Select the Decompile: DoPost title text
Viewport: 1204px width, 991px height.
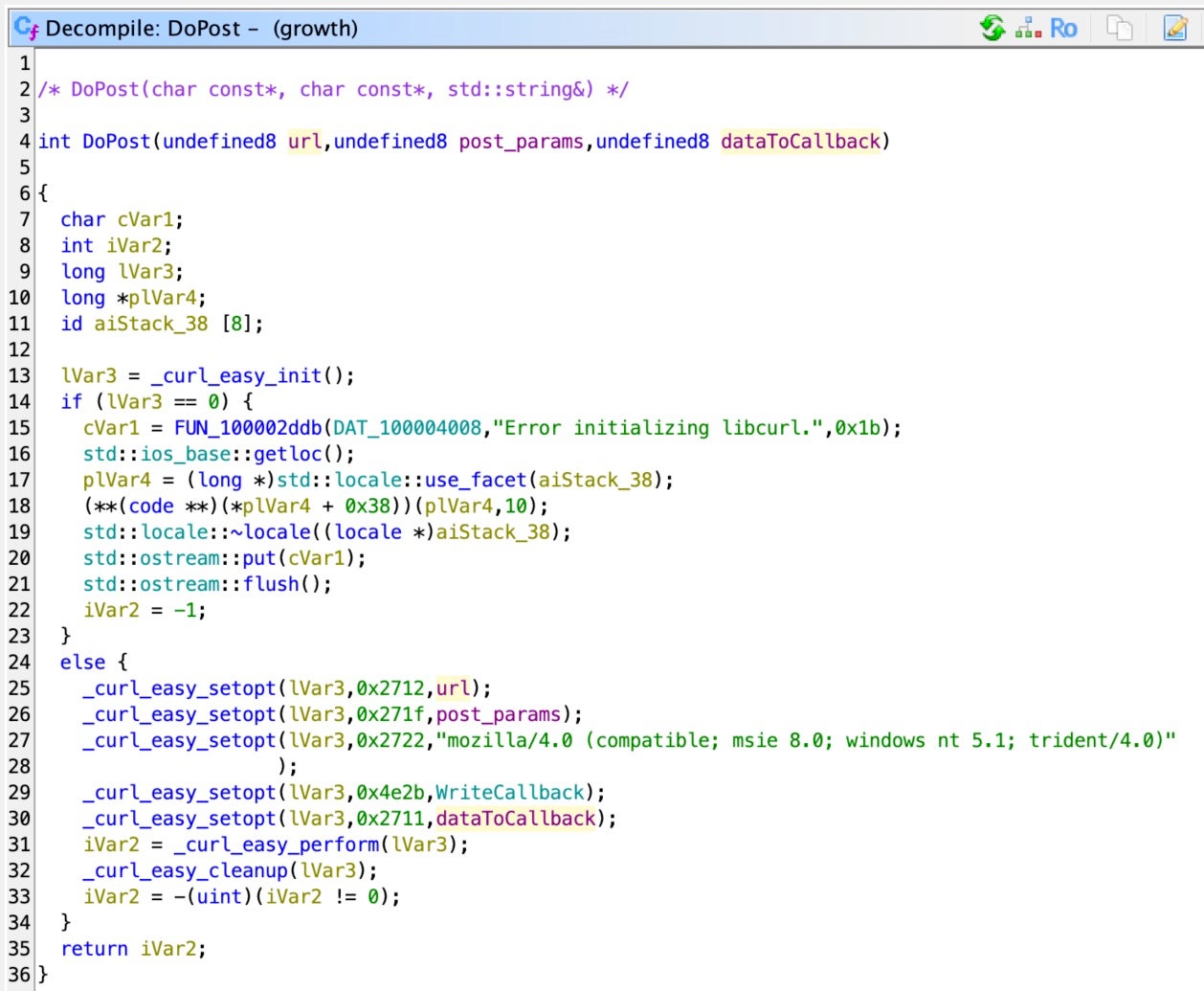pyautogui.click(x=144, y=29)
